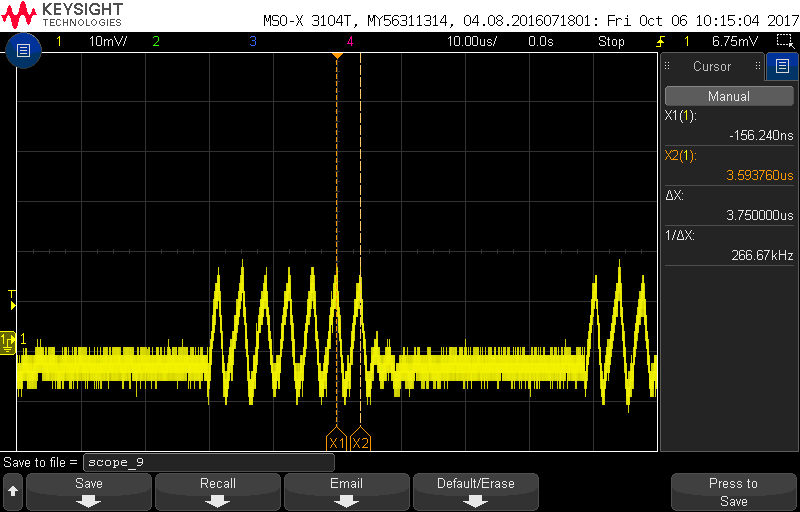
Task: Click the orange trigger position triangle marker
Action: coord(336,56)
